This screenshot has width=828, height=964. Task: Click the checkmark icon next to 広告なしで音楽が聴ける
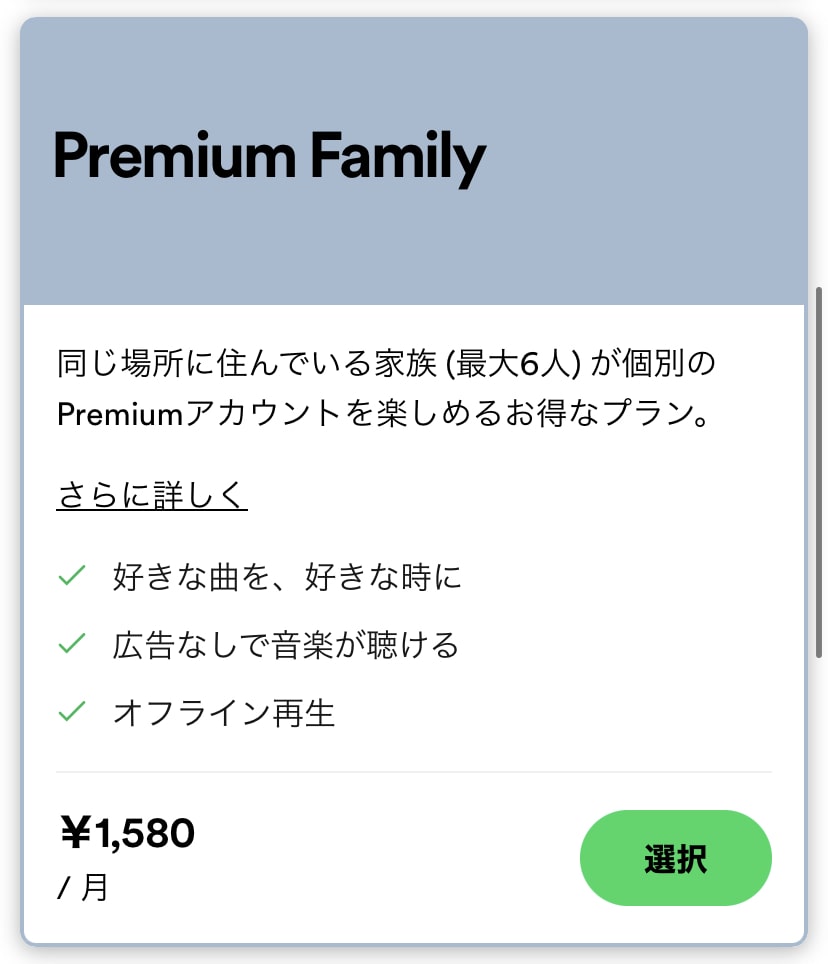(x=71, y=645)
